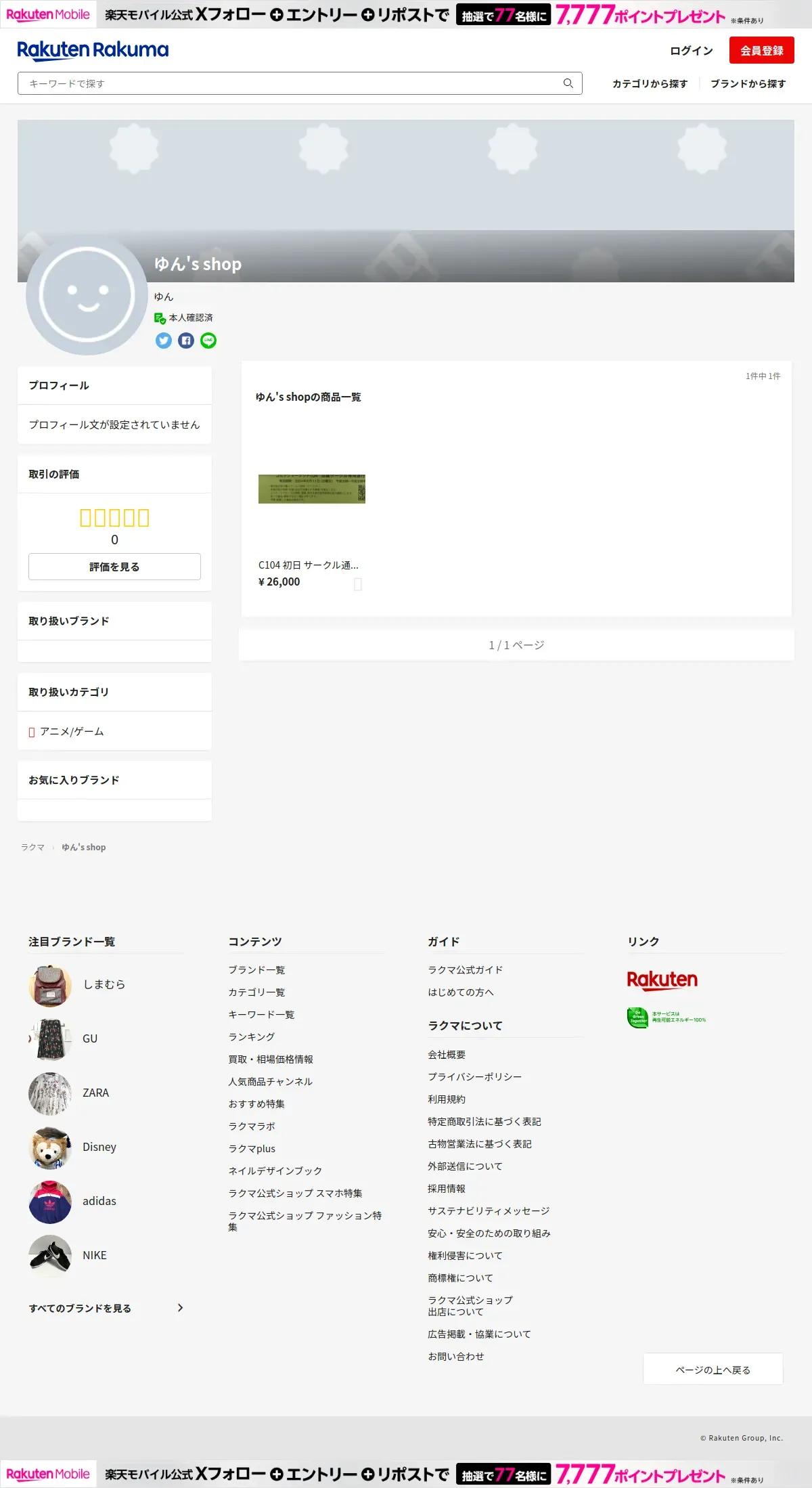Click すべてのブランドを見る link
812x1488 pixels.
coord(80,1309)
